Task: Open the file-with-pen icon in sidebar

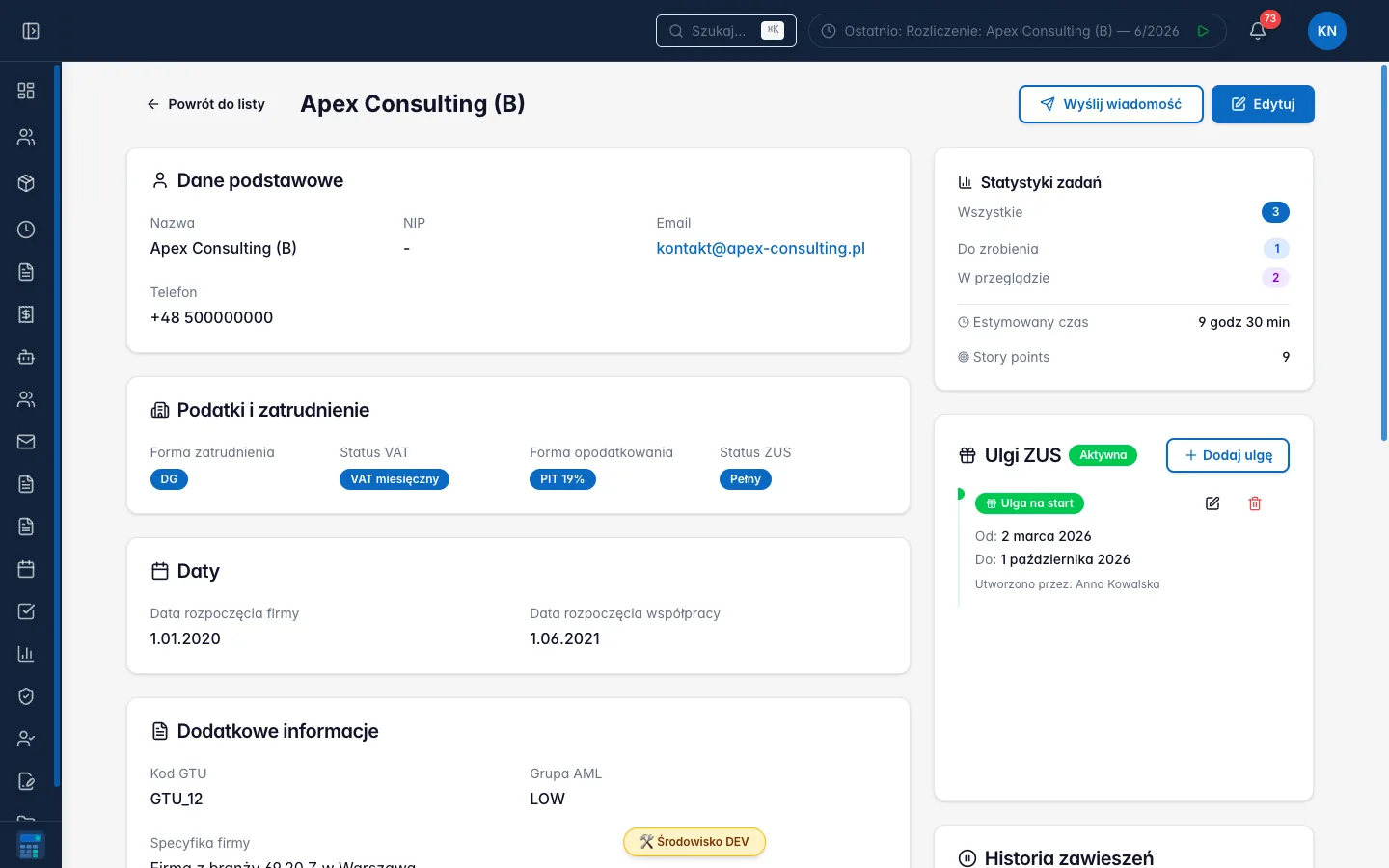Action: [x=26, y=781]
